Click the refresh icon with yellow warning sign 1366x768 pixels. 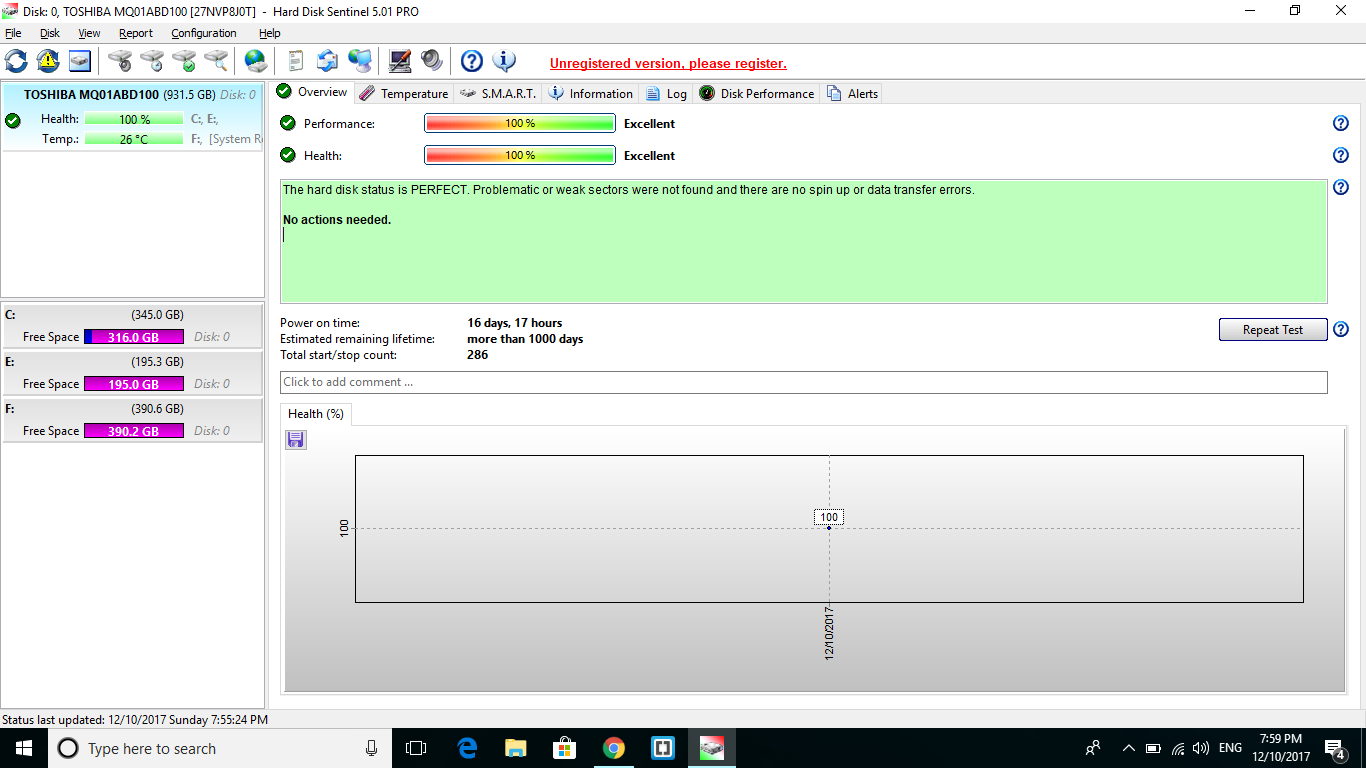coord(48,61)
